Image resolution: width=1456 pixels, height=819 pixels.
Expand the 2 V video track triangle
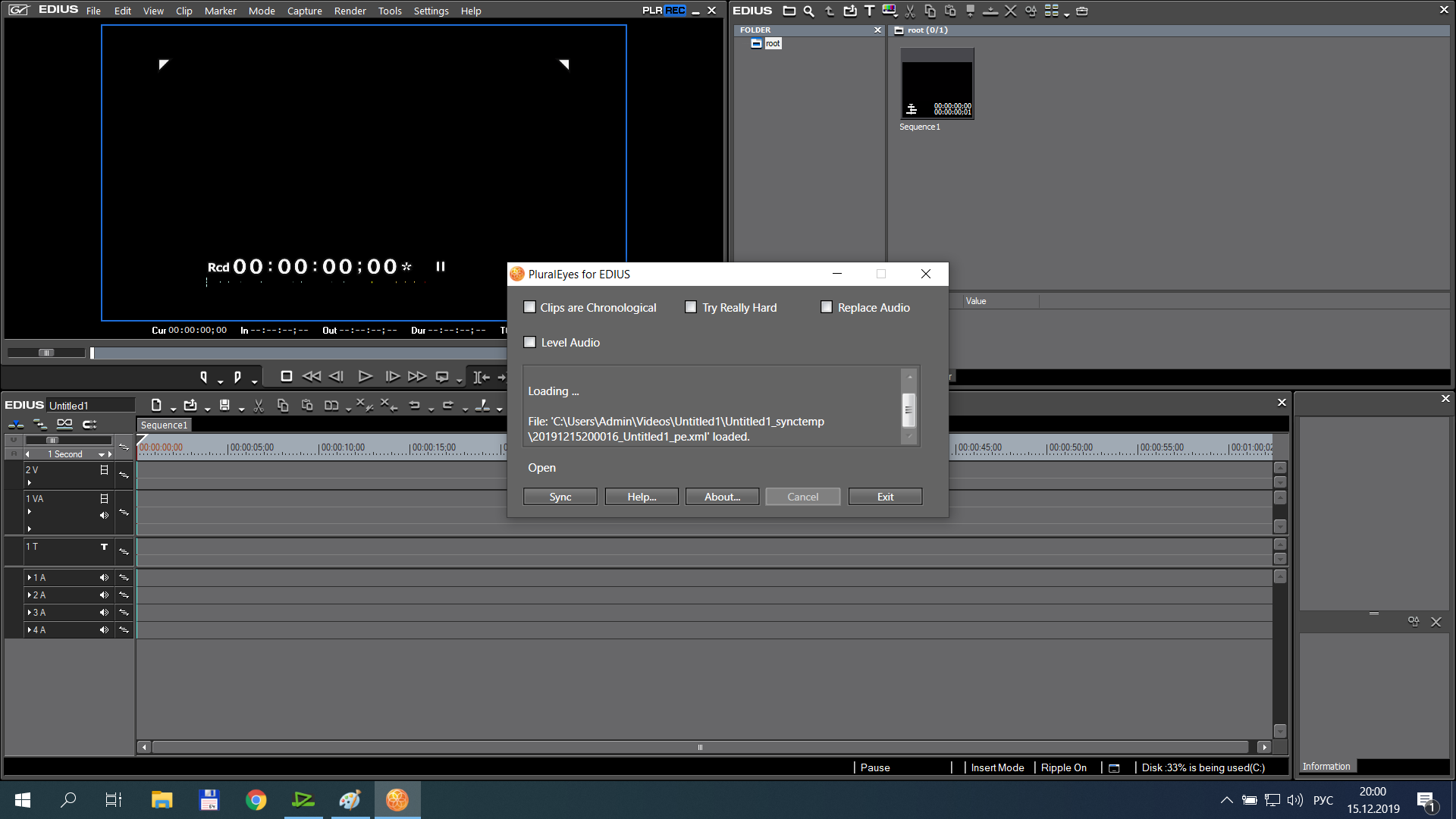(30, 482)
